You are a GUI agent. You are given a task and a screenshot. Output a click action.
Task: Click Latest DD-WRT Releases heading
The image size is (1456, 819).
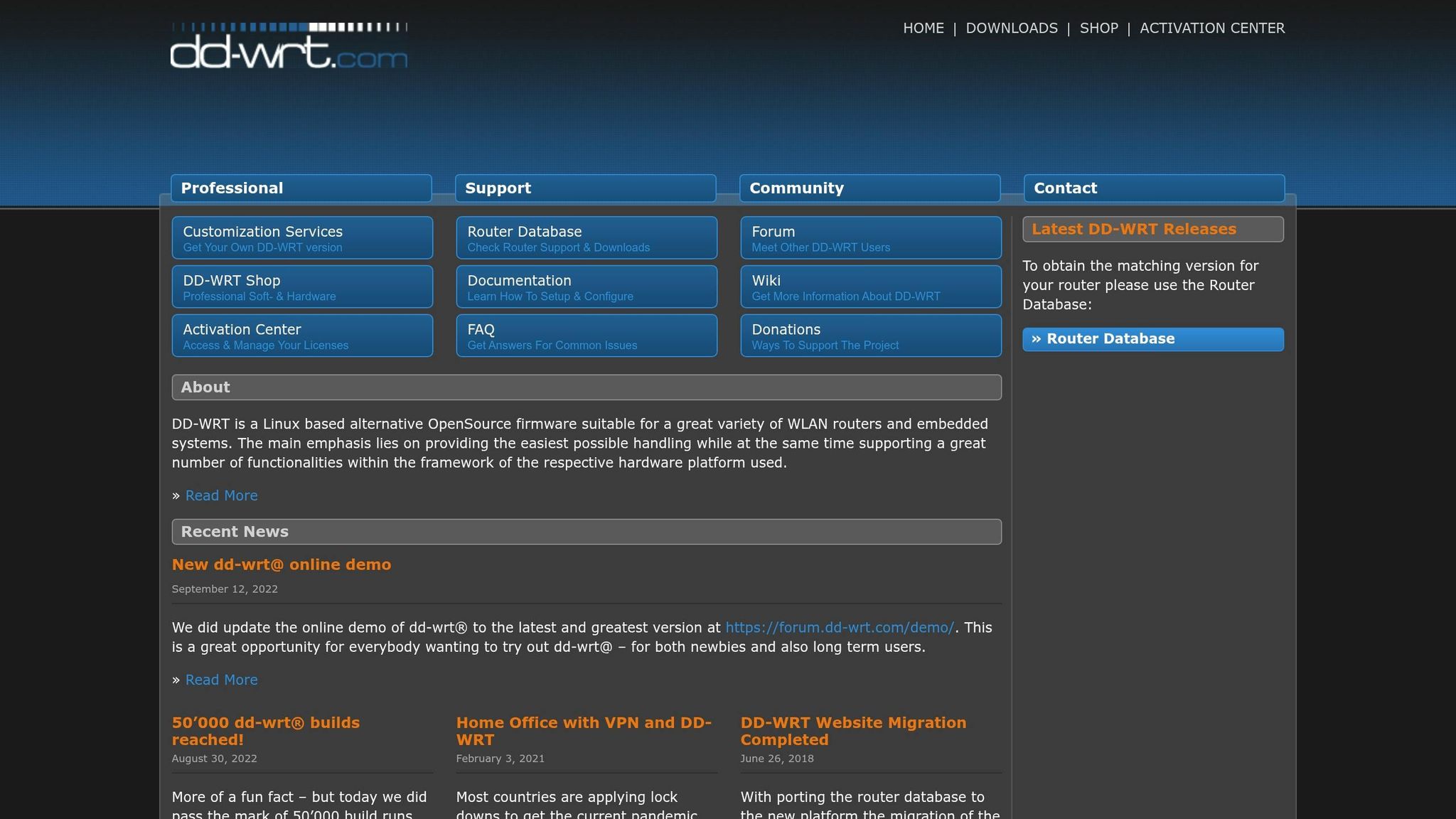click(1153, 230)
